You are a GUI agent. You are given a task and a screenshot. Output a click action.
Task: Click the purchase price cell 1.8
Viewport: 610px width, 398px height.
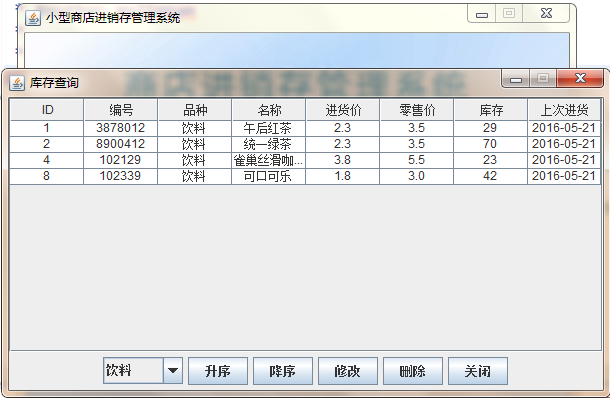pos(342,176)
